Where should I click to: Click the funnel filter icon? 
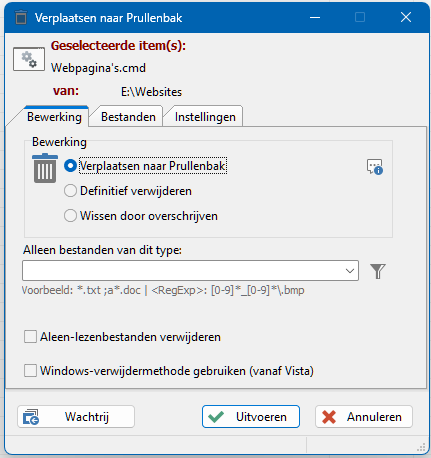[378, 271]
